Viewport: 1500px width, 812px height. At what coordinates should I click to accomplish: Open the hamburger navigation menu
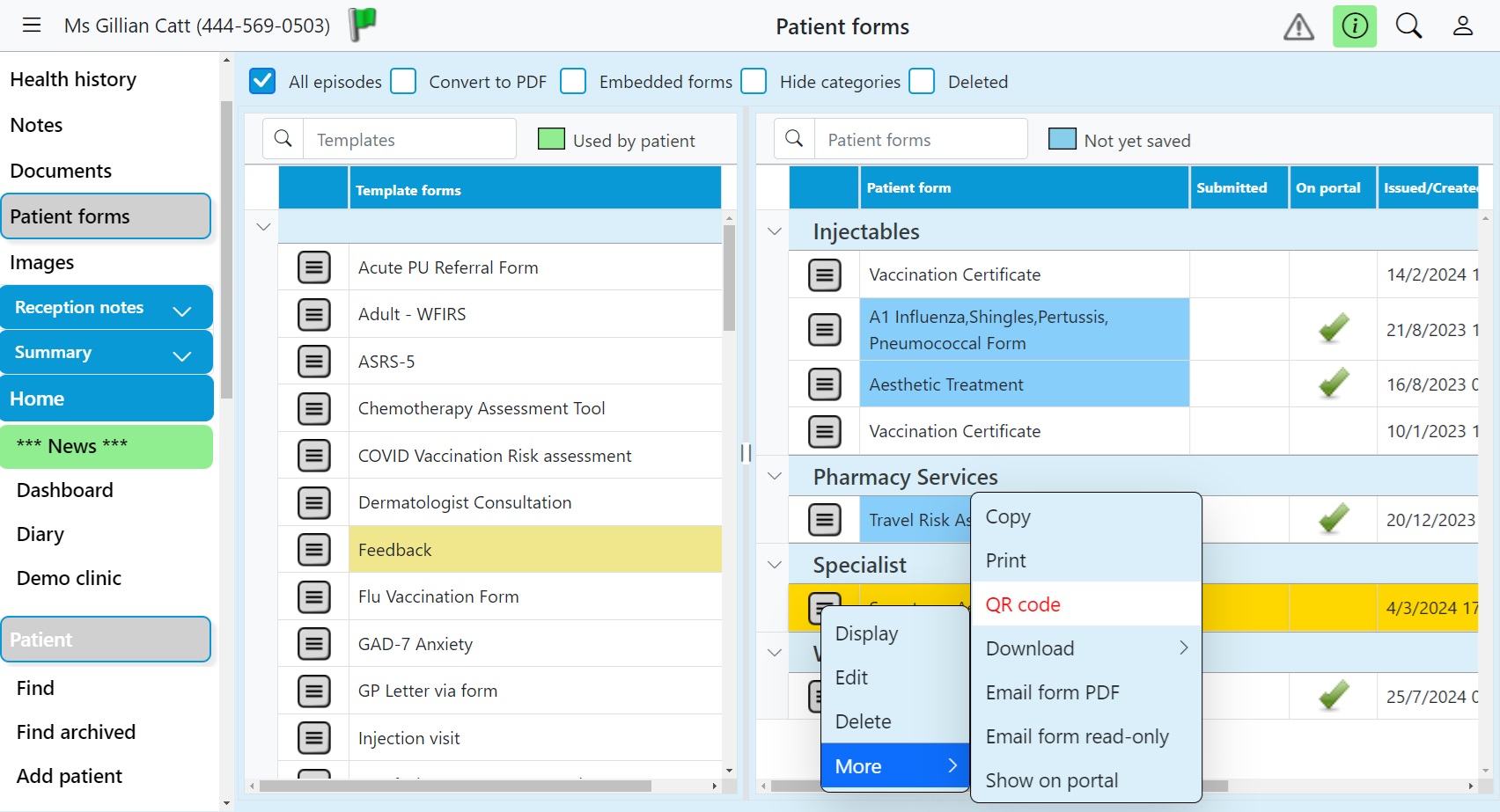point(31,25)
